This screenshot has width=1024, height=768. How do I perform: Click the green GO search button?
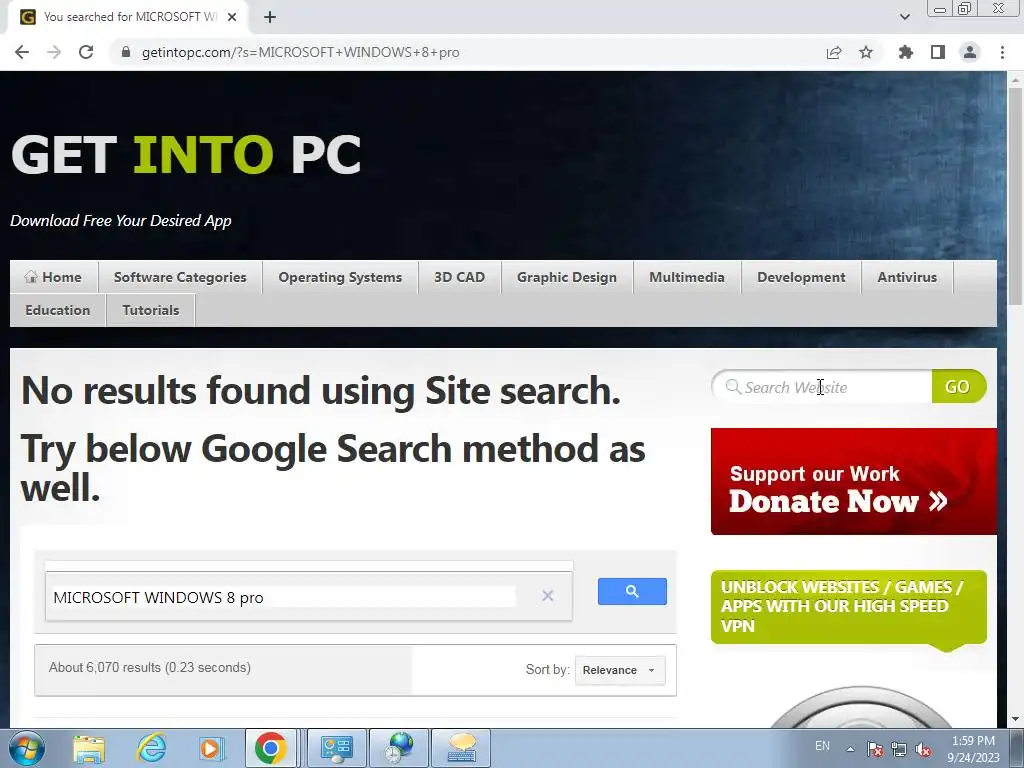tap(958, 387)
